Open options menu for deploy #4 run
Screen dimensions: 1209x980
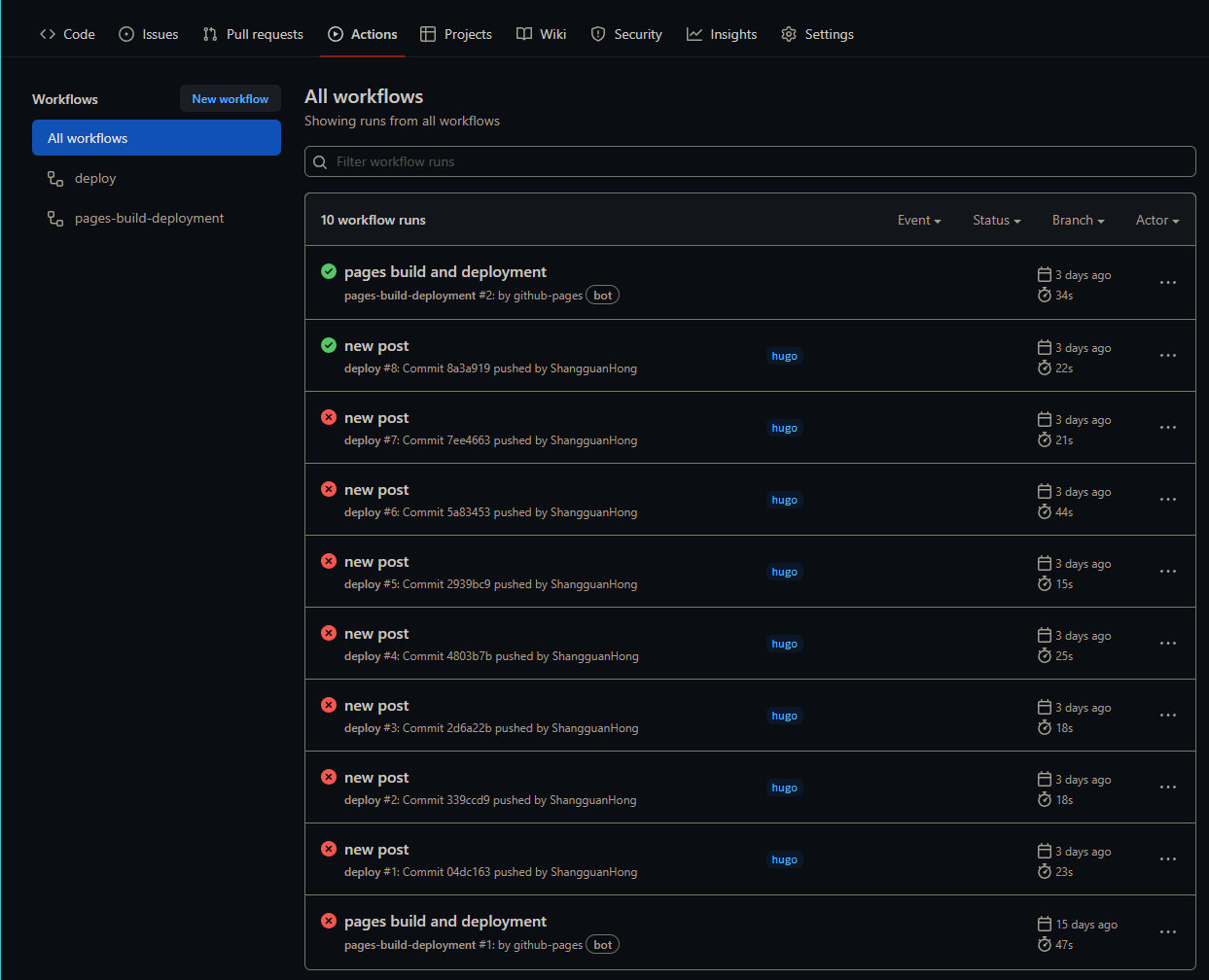coord(1168,644)
